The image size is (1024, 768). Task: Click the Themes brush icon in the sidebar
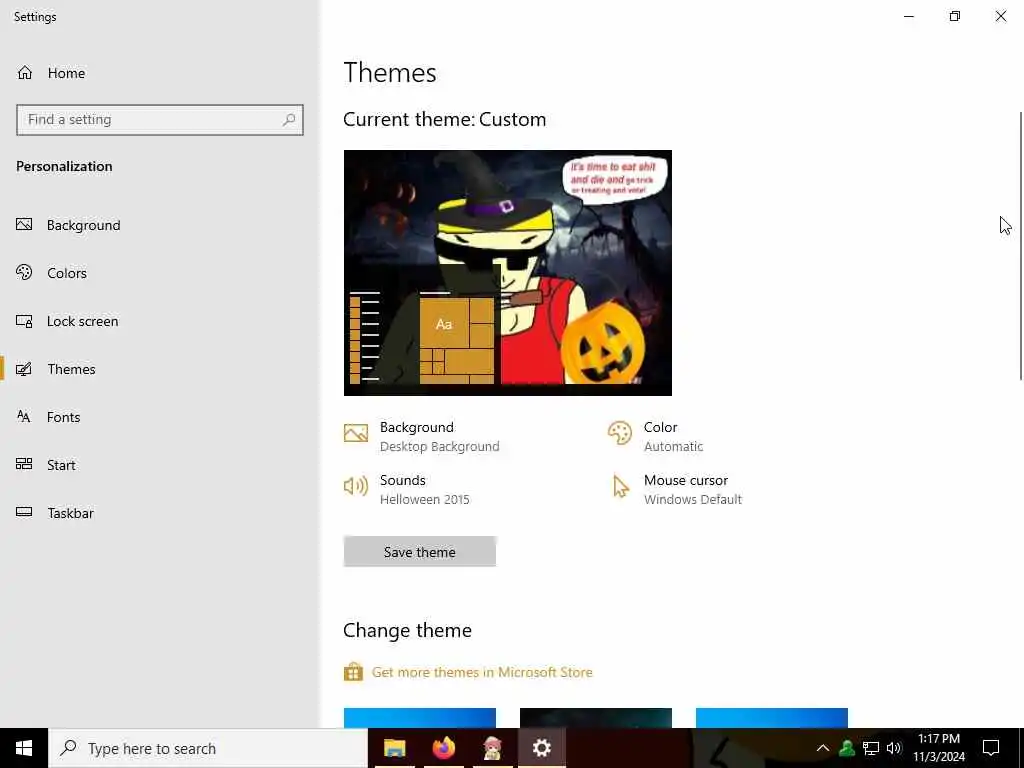[24, 369]
